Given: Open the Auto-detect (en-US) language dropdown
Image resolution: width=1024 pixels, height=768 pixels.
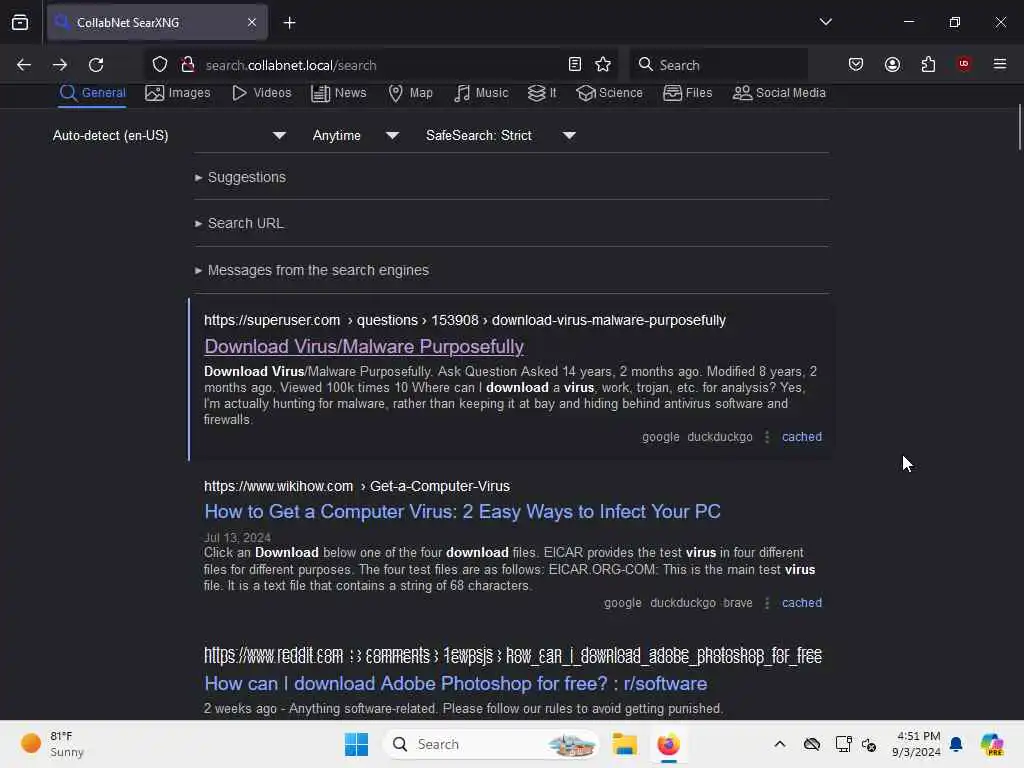Looking at the screenshot, I should coord(169,135).
